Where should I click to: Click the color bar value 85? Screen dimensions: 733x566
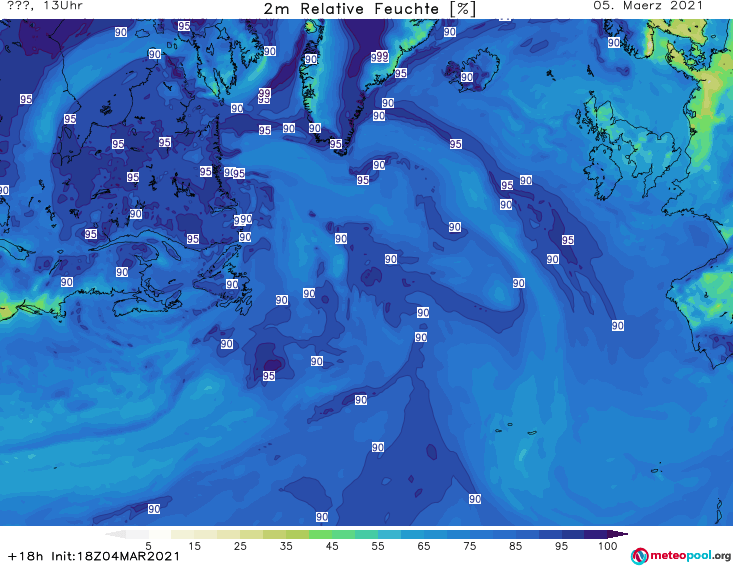(515, 546)
